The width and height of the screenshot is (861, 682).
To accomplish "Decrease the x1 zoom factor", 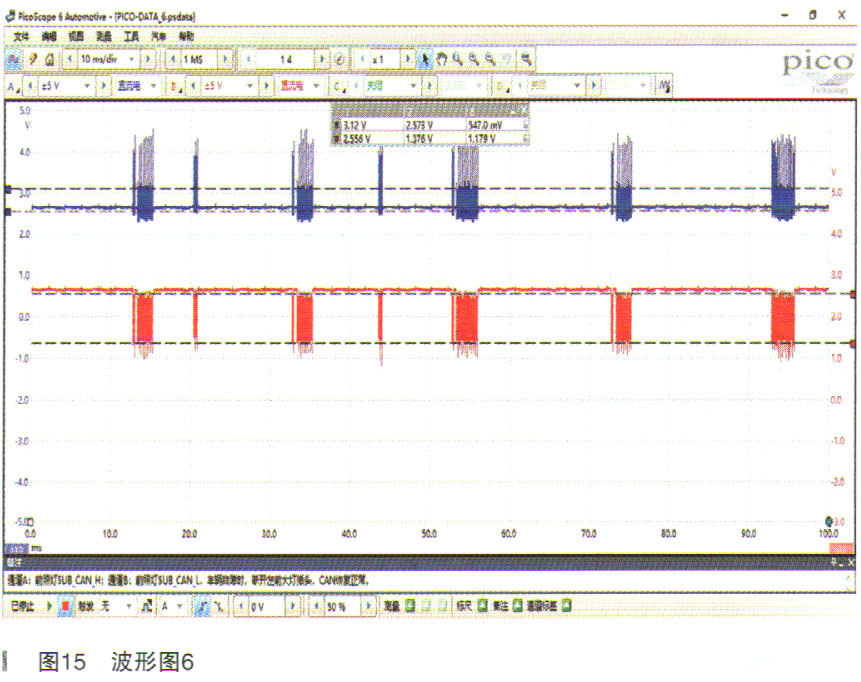I will pos(362,59).
